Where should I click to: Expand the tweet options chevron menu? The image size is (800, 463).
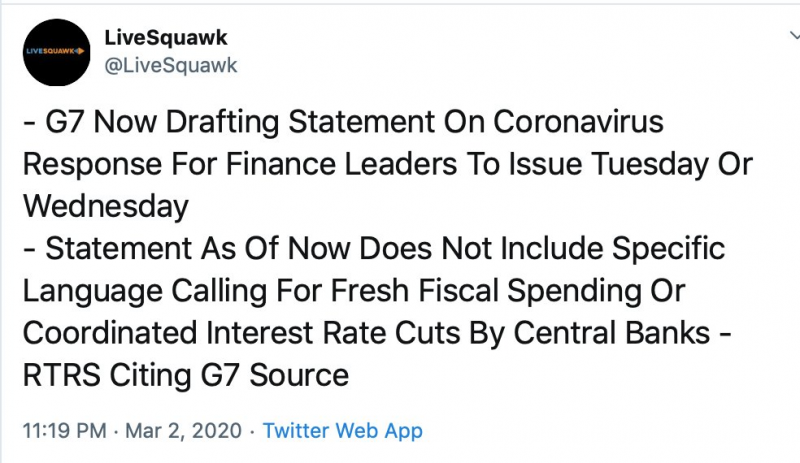click(x=795, y=35)
